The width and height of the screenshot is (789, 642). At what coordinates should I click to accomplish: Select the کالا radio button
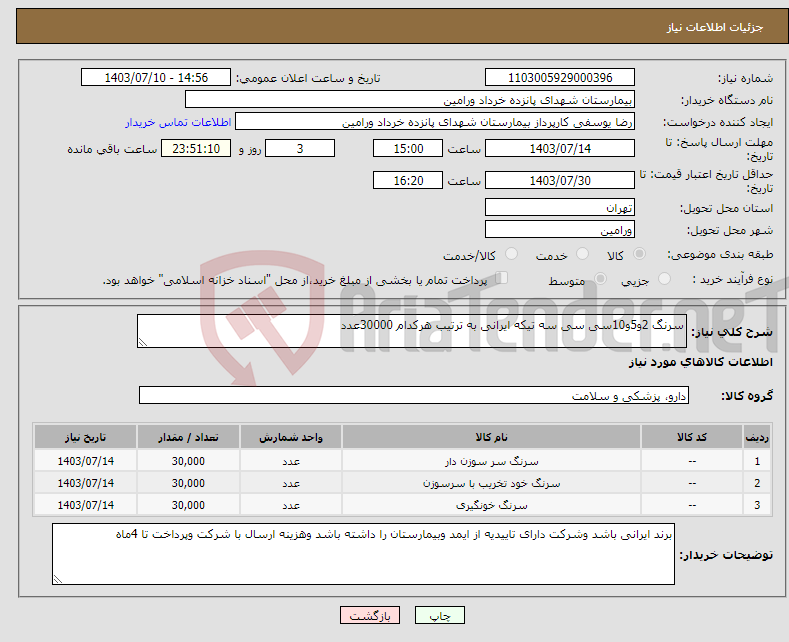(x=640, y=254)
